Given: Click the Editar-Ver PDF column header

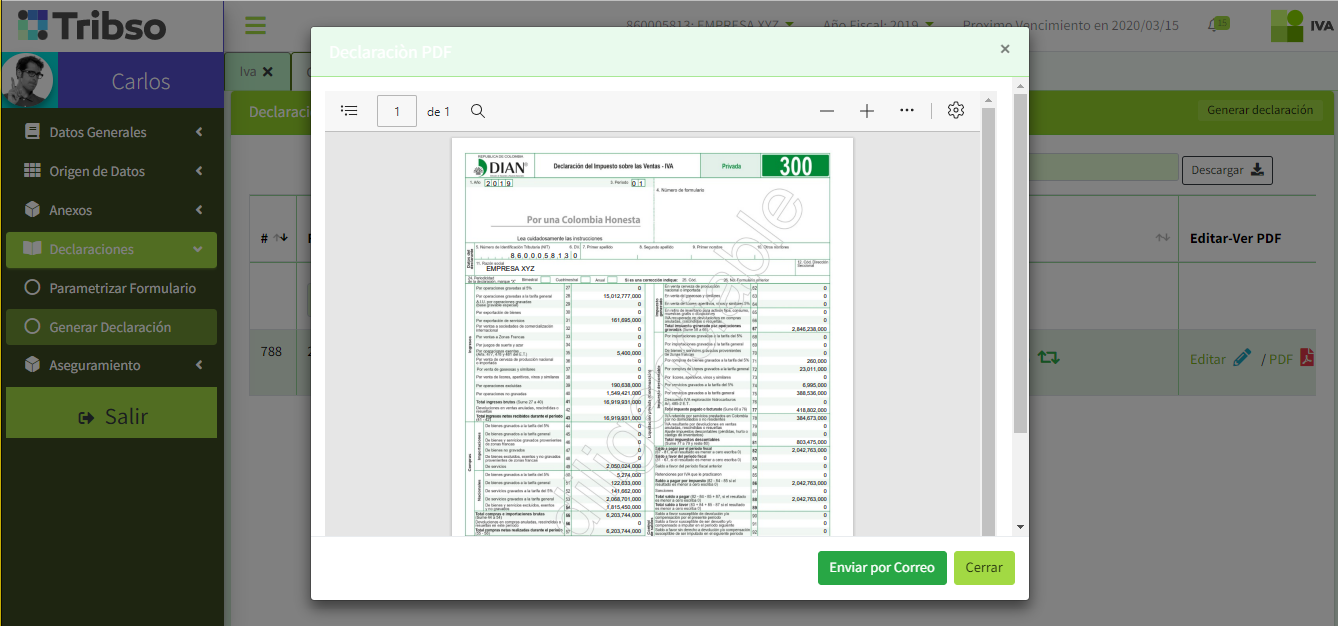Looking at the screenshot, I should (x=1235, y=238).
